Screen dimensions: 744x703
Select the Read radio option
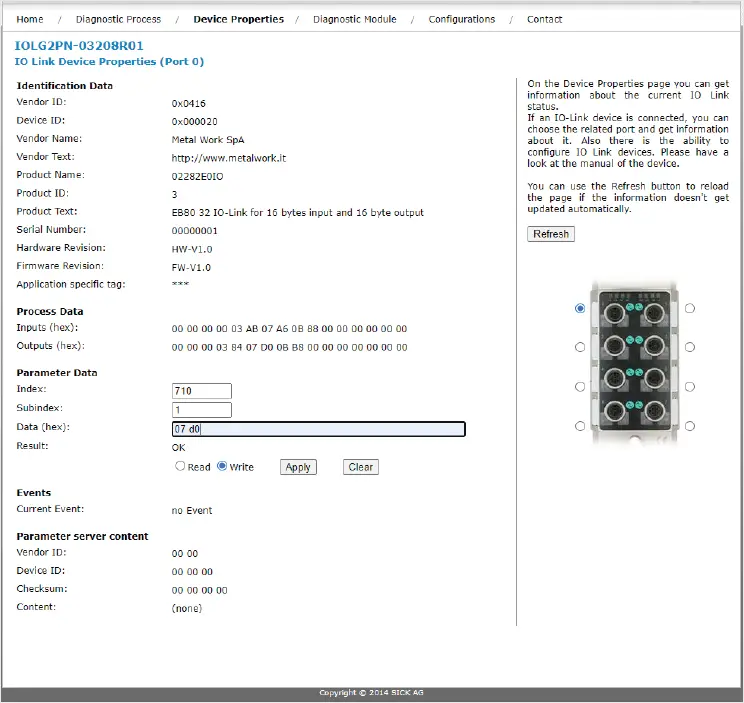180,466
